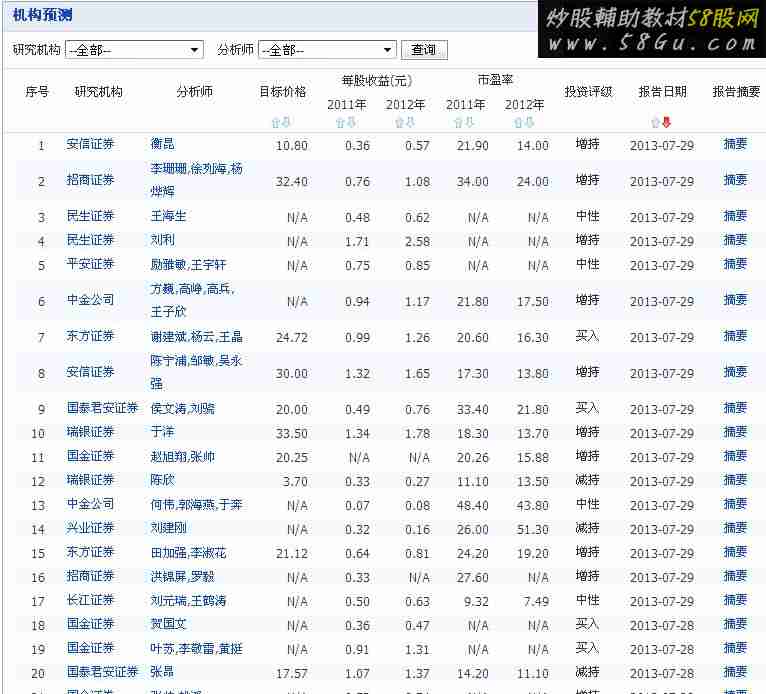Select 48.40 PE value in row 13
This screenshot has height=694, width=766.
point(472,505)
